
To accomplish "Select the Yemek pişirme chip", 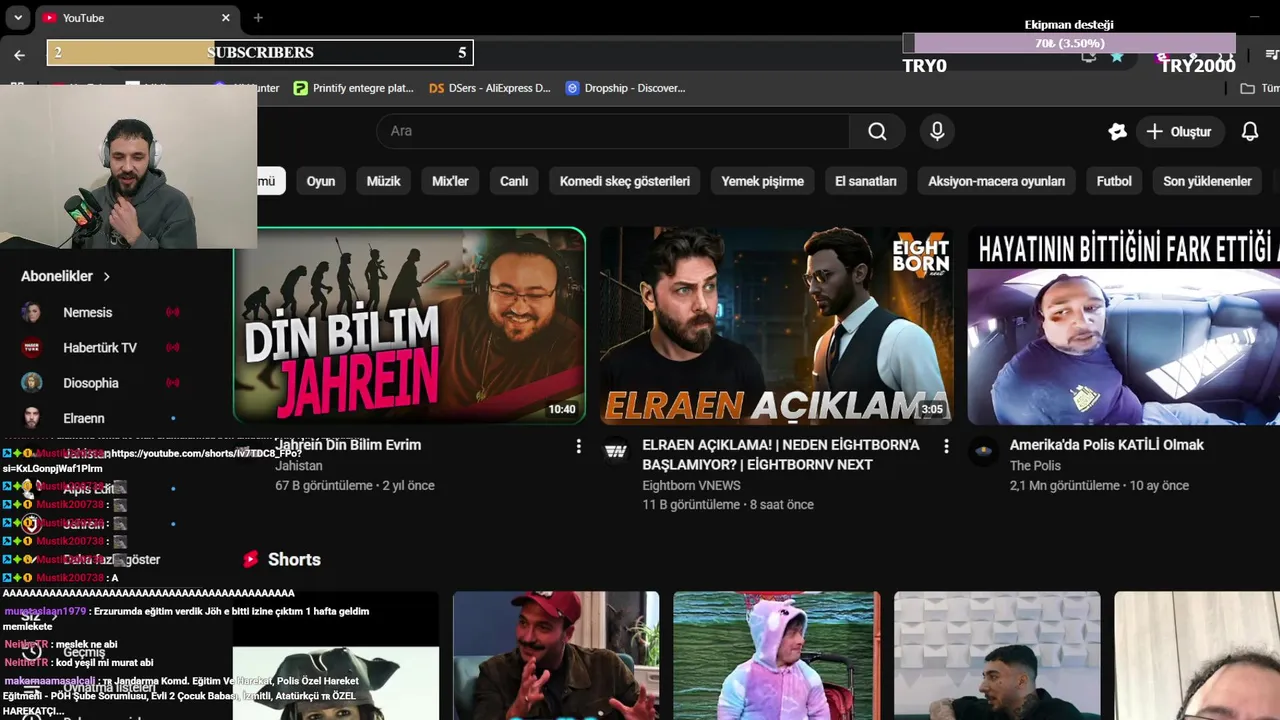I will (x=763, y=181).
